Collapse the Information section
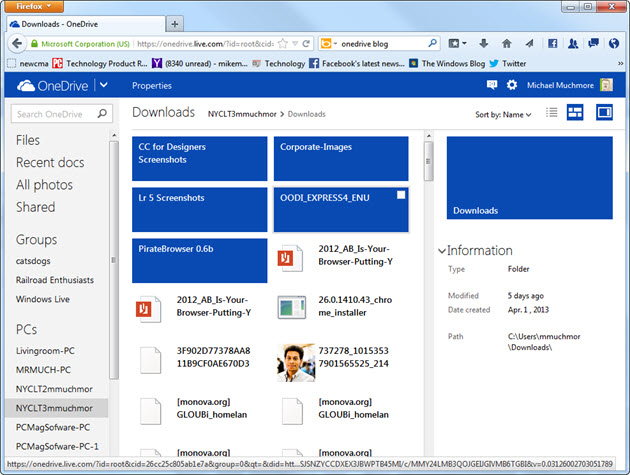Viewport: 630px width, 475px height. click(442, 251)
